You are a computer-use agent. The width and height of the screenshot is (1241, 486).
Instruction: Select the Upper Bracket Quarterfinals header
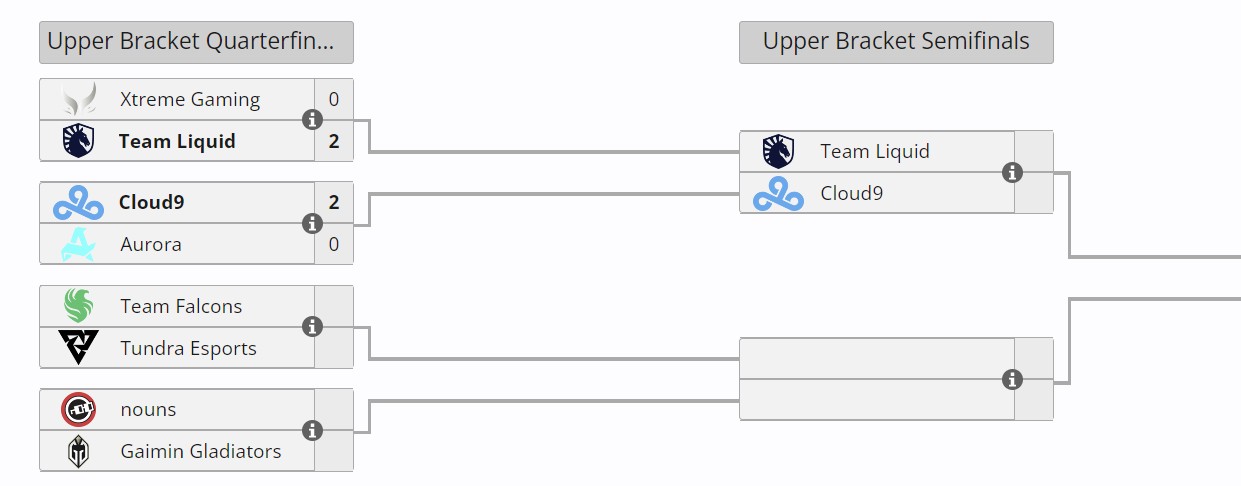point(196,42)
